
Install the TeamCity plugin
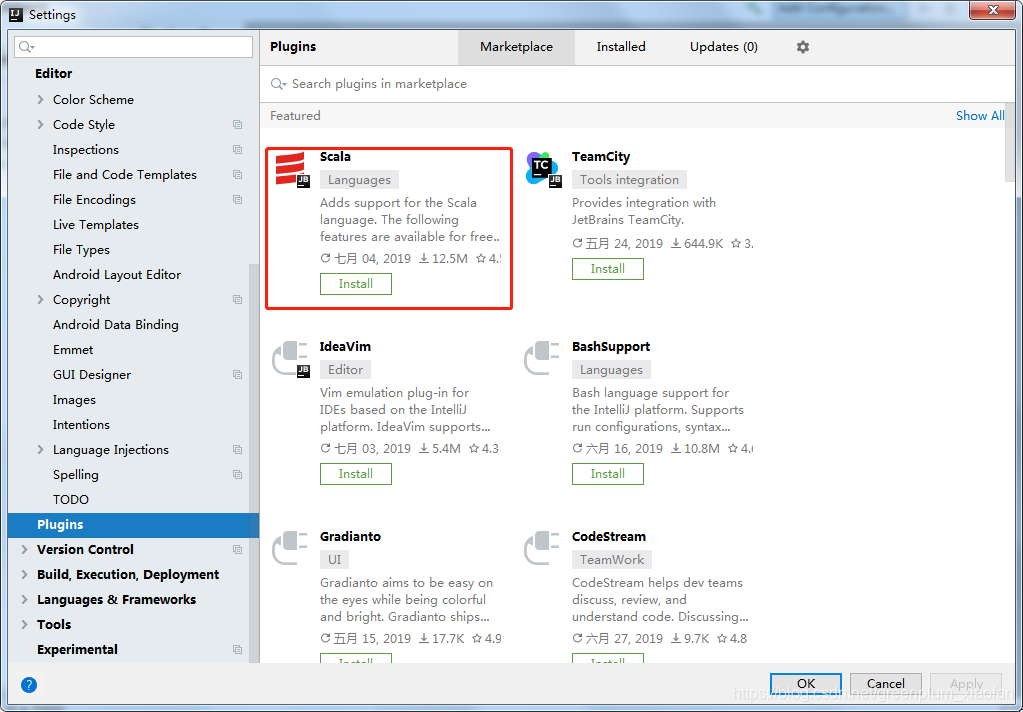[607, 269]
